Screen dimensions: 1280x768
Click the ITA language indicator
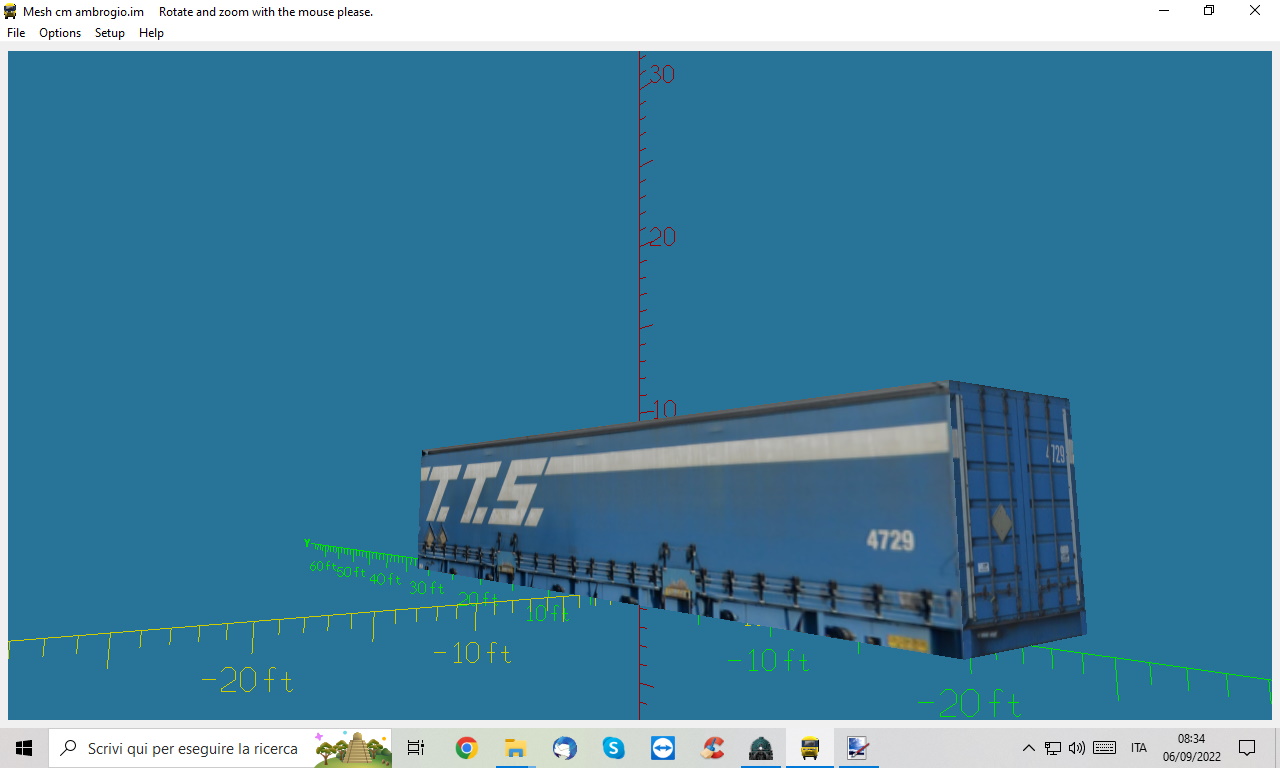point(1139,748)
